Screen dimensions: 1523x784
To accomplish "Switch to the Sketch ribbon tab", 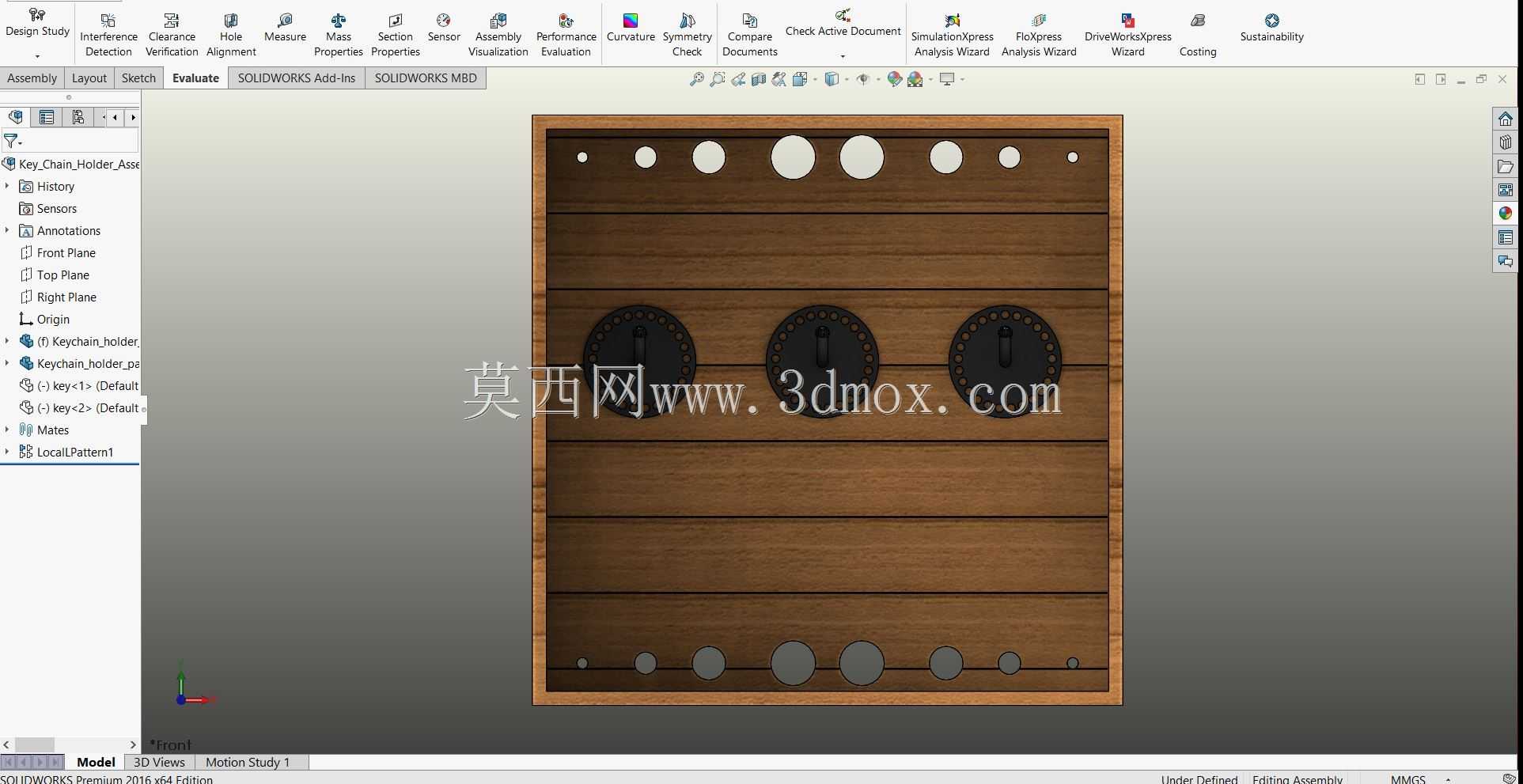I will [x=138, y=78].
